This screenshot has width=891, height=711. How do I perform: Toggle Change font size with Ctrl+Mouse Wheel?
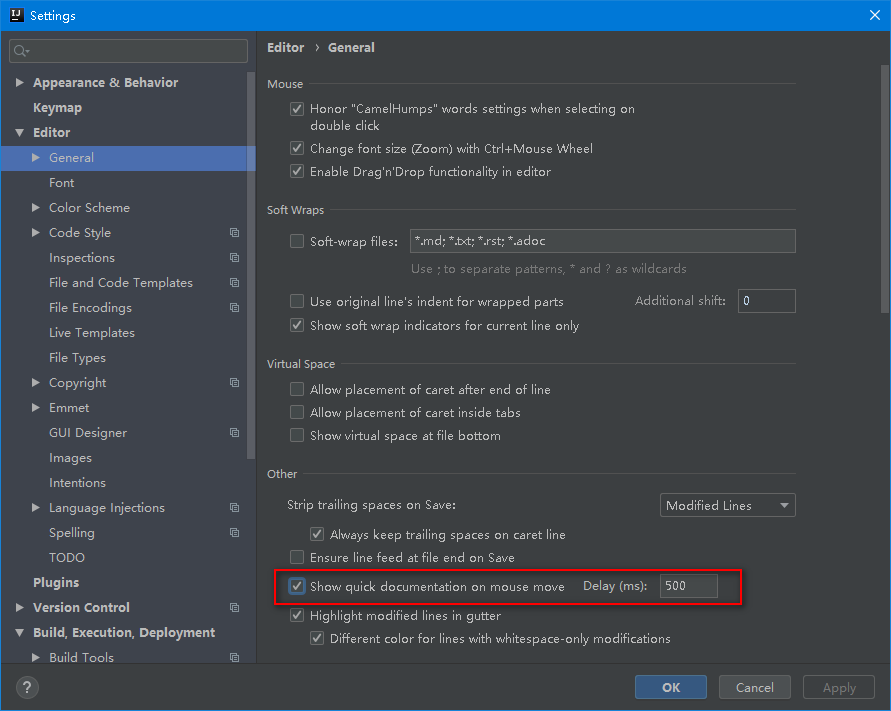coord(297,148)
